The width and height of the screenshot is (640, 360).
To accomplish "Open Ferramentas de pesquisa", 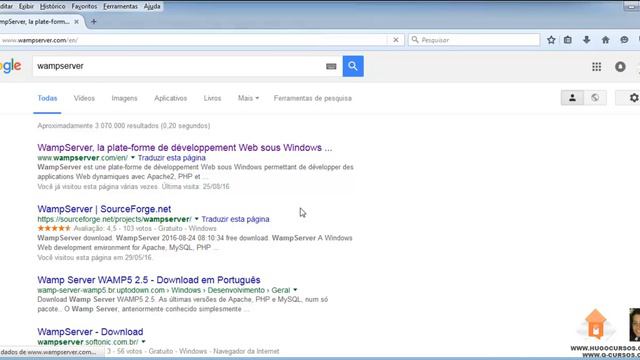I will (x=313, y=98).
